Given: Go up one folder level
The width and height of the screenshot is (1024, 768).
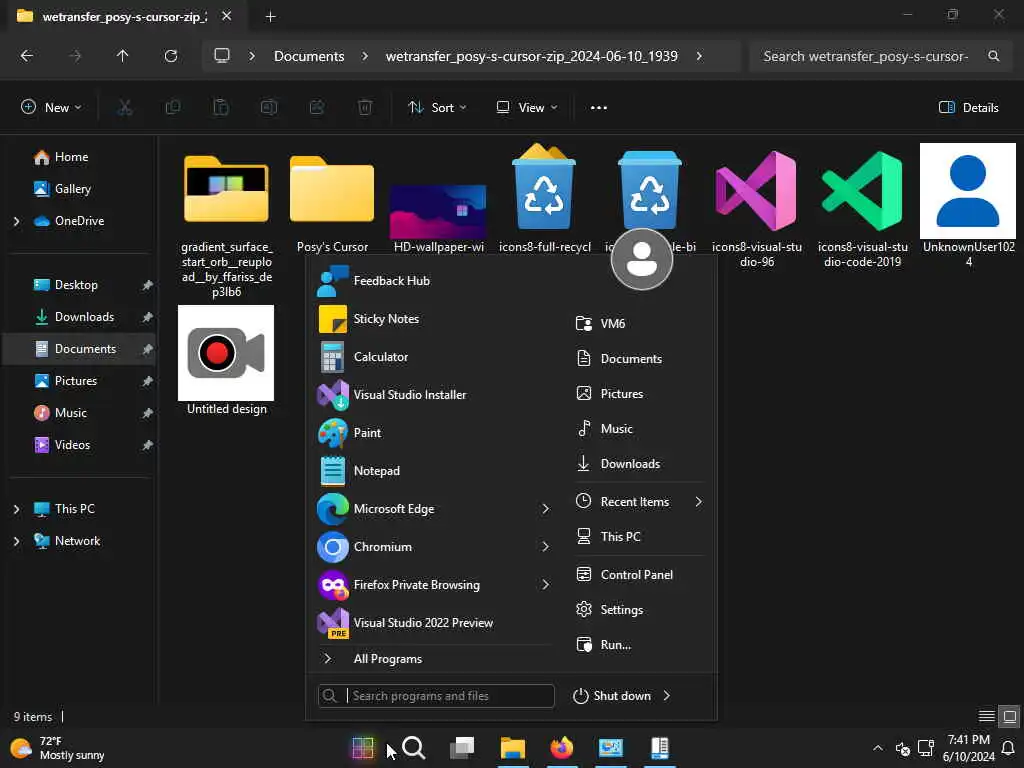Looking at the screenshot, I should 122,56.
